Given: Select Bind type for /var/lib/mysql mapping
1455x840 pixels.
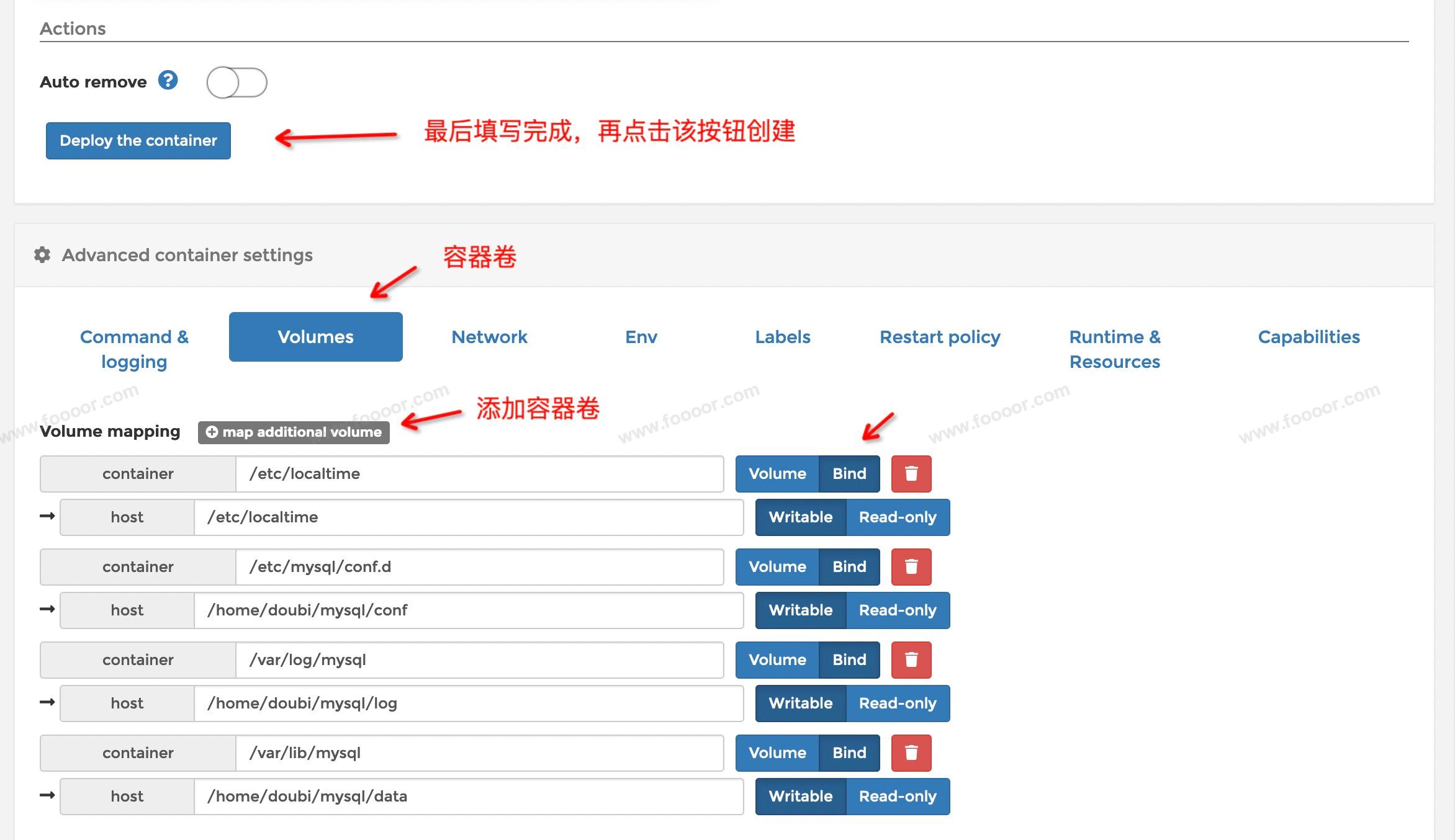Looking at the screenshot, I should (849, 753).
